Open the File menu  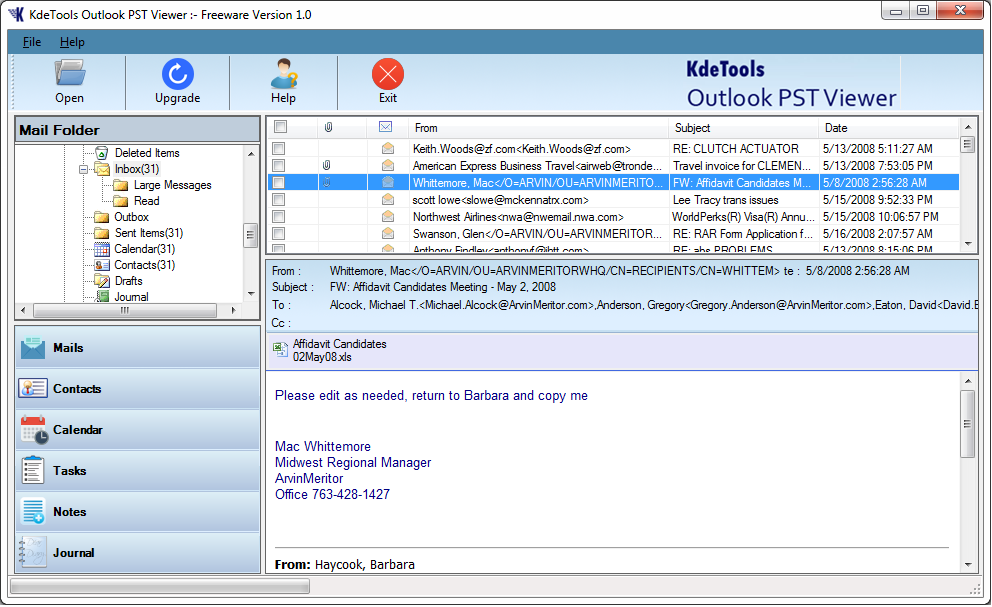point(32,42)
